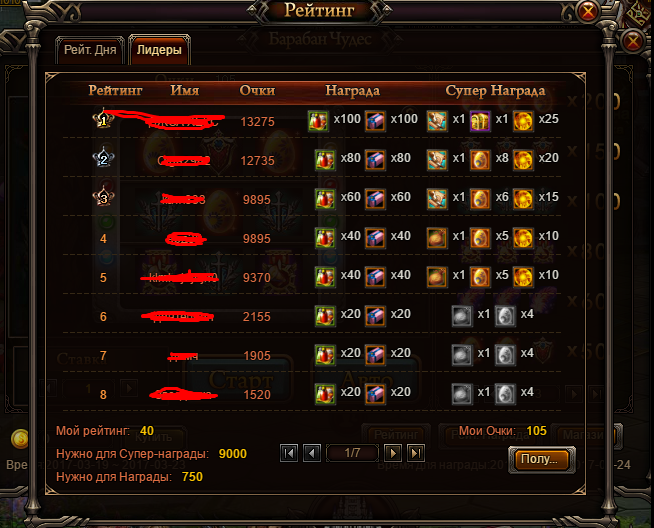
Task: Close the Рейтинг window
Action: click(588, 12)
